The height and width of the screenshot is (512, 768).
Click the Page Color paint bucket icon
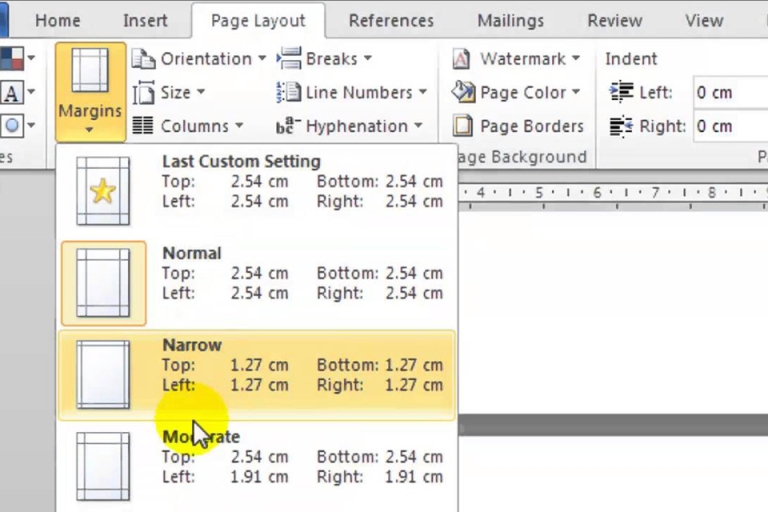click(463, 92)
